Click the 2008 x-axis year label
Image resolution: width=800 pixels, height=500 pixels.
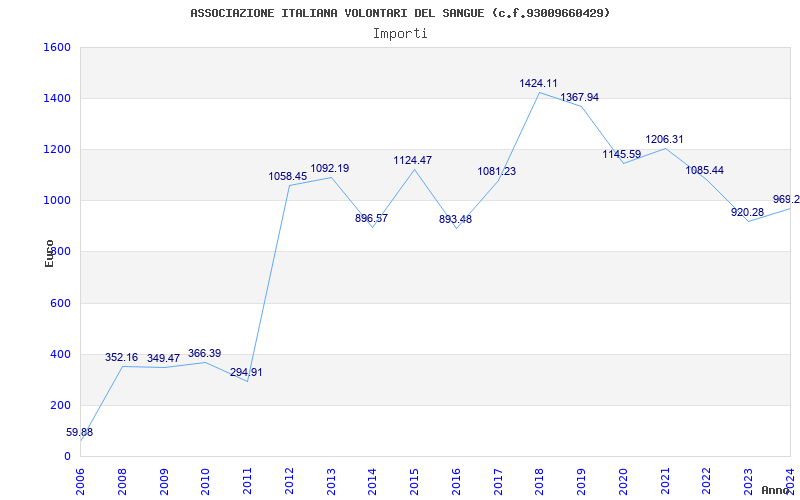[122, 481]
